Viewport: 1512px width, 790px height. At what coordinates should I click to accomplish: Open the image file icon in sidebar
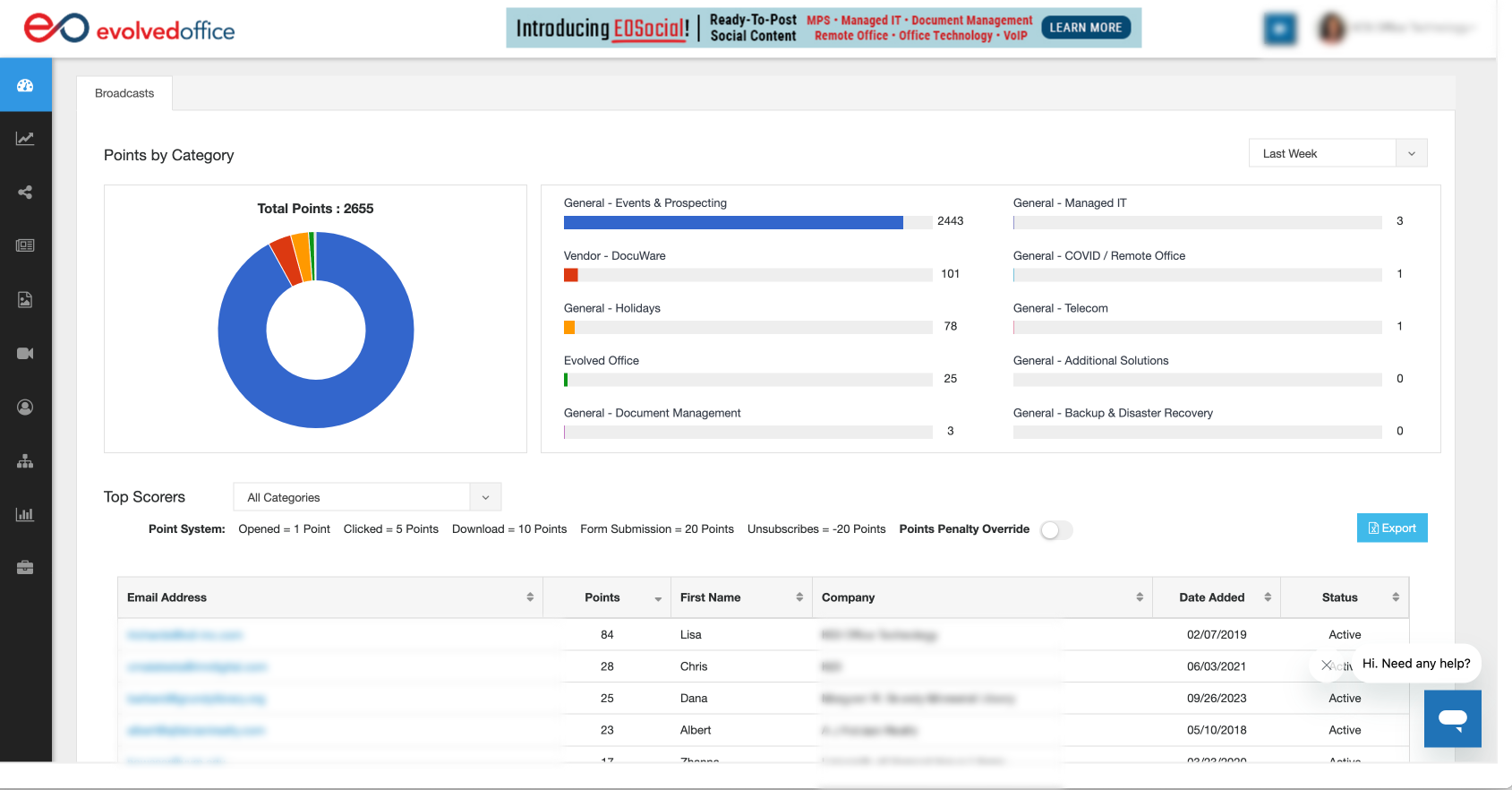click(25, 299)
